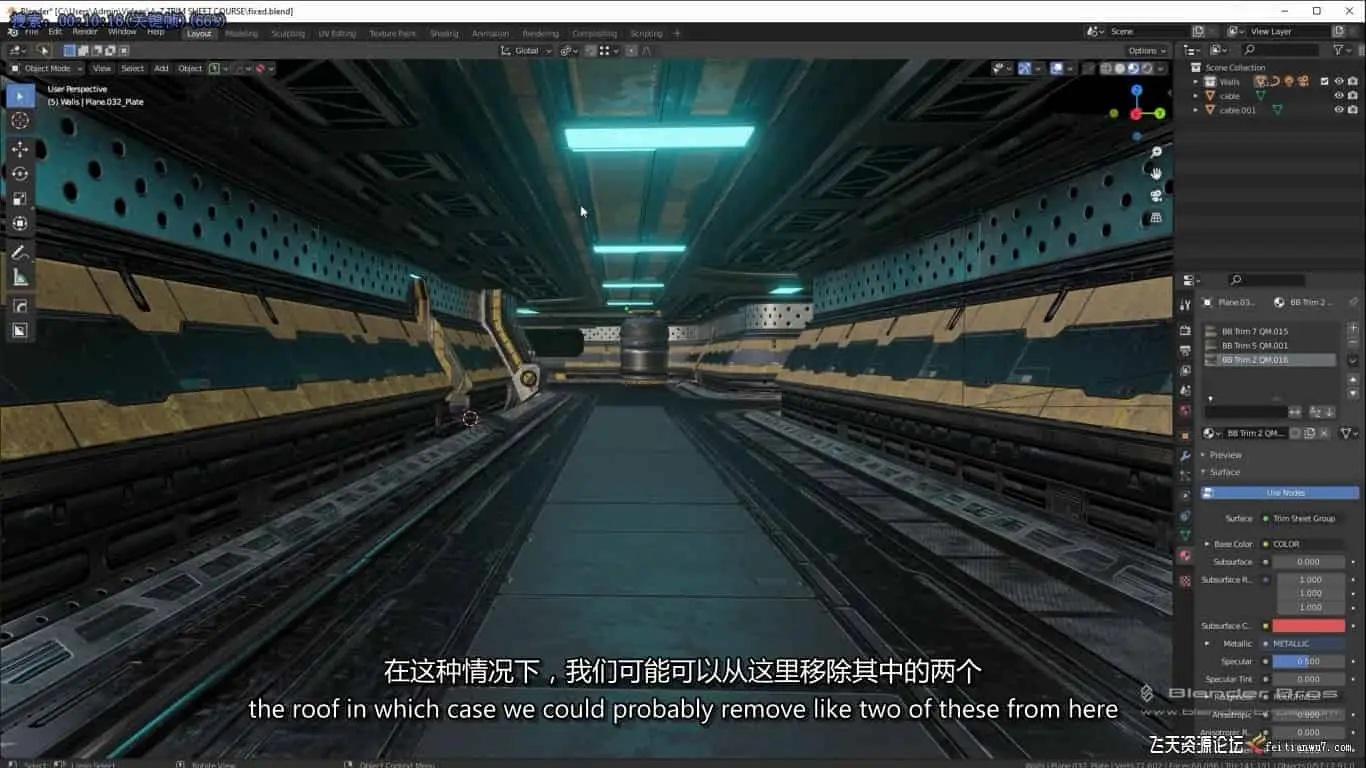Select the Cursor tool
Image resolution: width=1366 pixels, height=768 pixels.
tap(20, 120)
